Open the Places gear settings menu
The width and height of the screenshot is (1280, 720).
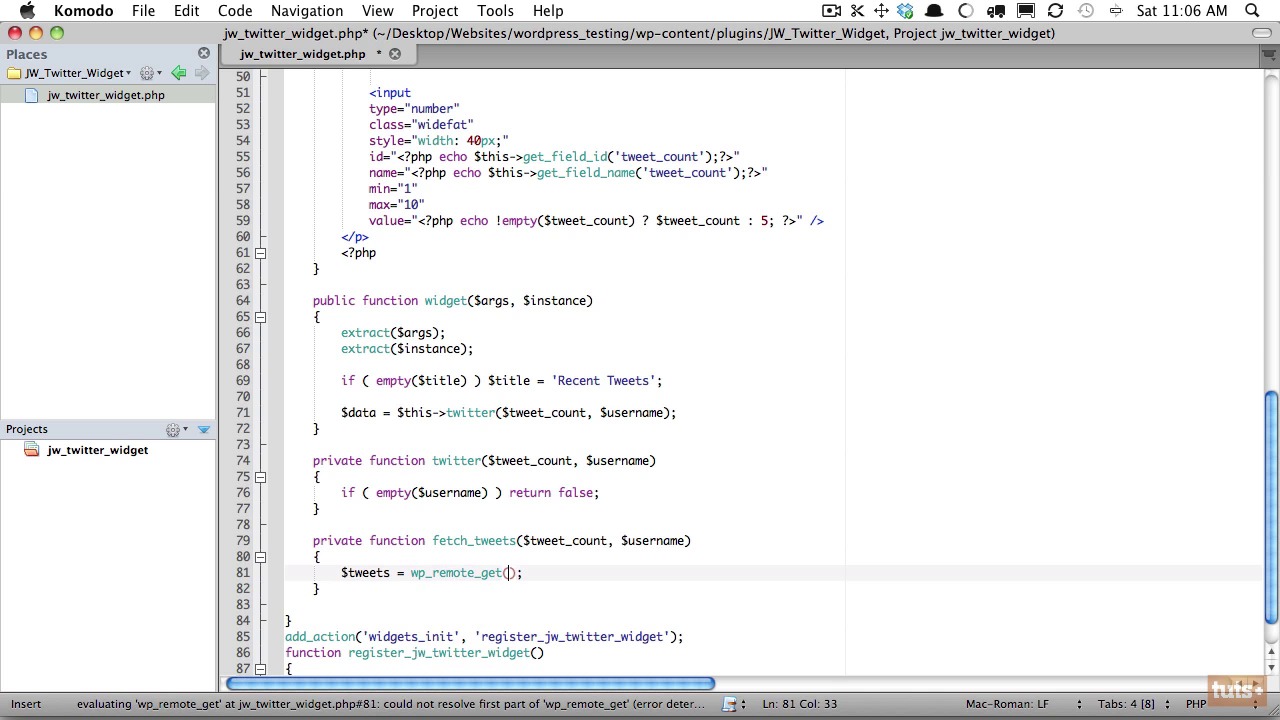pos(150,73)
